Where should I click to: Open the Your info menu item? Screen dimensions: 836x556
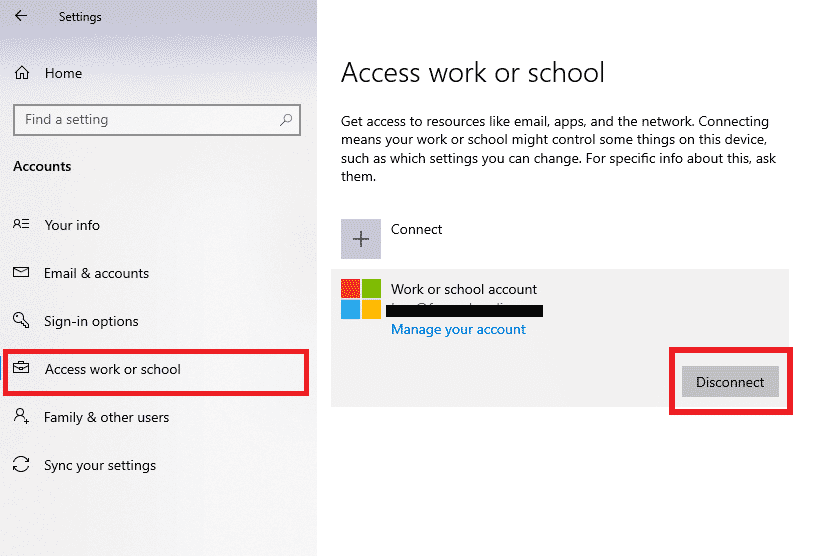click(72, 225)
